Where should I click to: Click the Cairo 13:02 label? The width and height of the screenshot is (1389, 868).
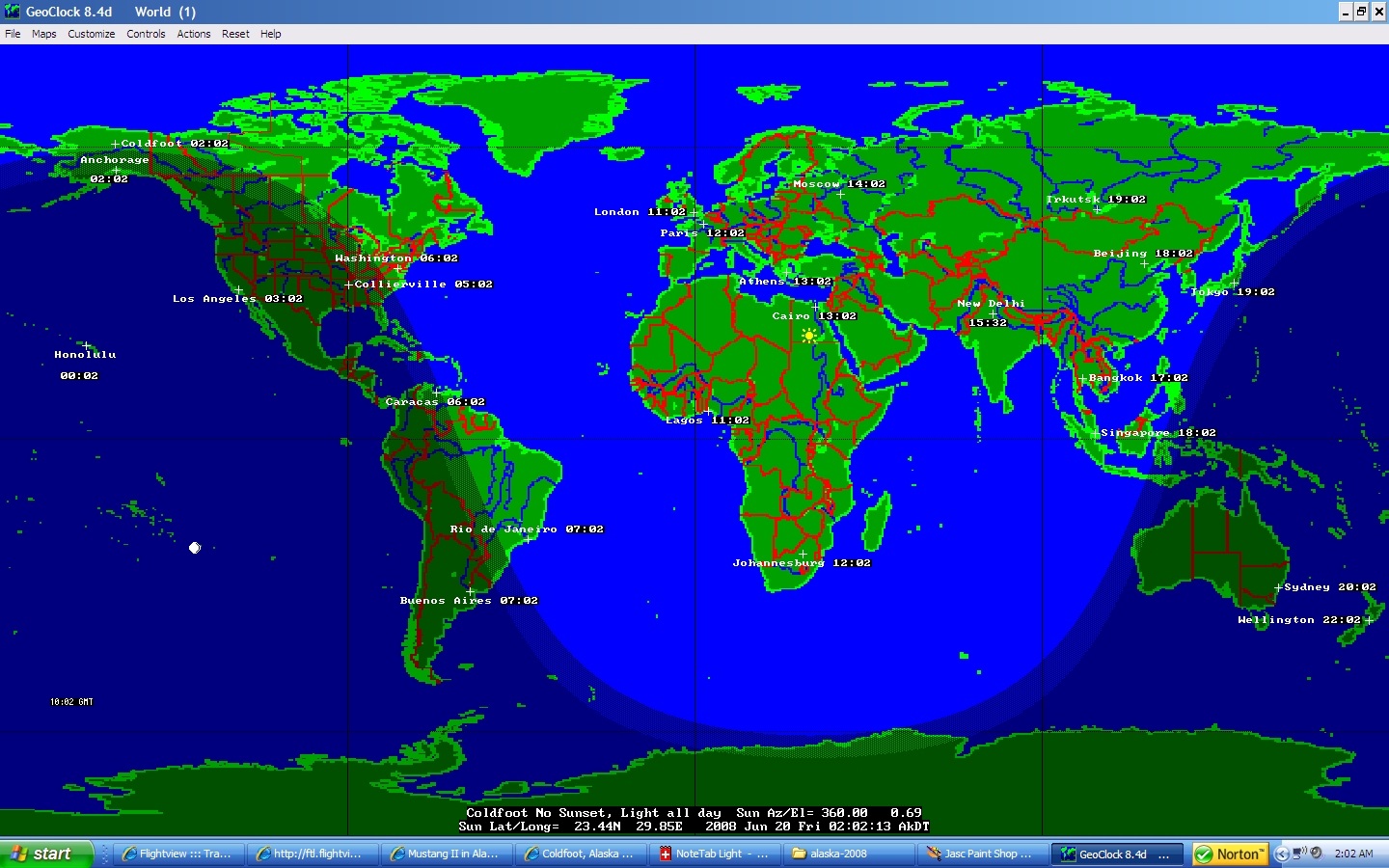[814, 316]
